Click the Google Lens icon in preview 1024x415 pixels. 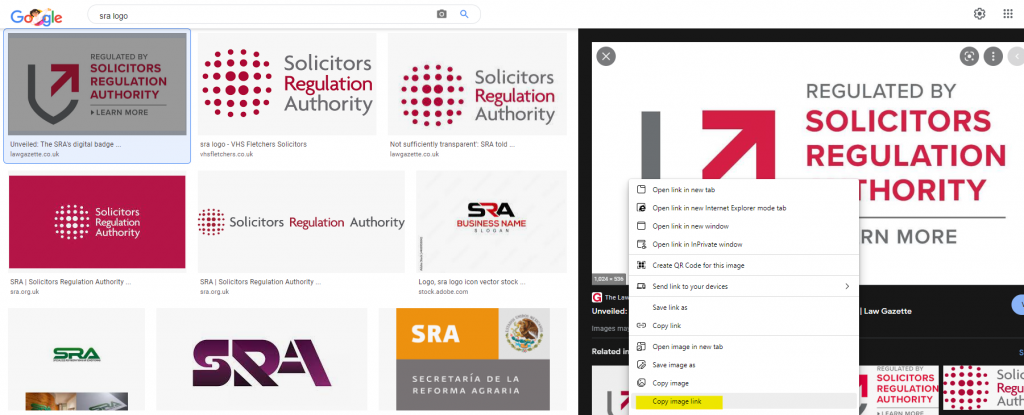click(x=969, y=56)
